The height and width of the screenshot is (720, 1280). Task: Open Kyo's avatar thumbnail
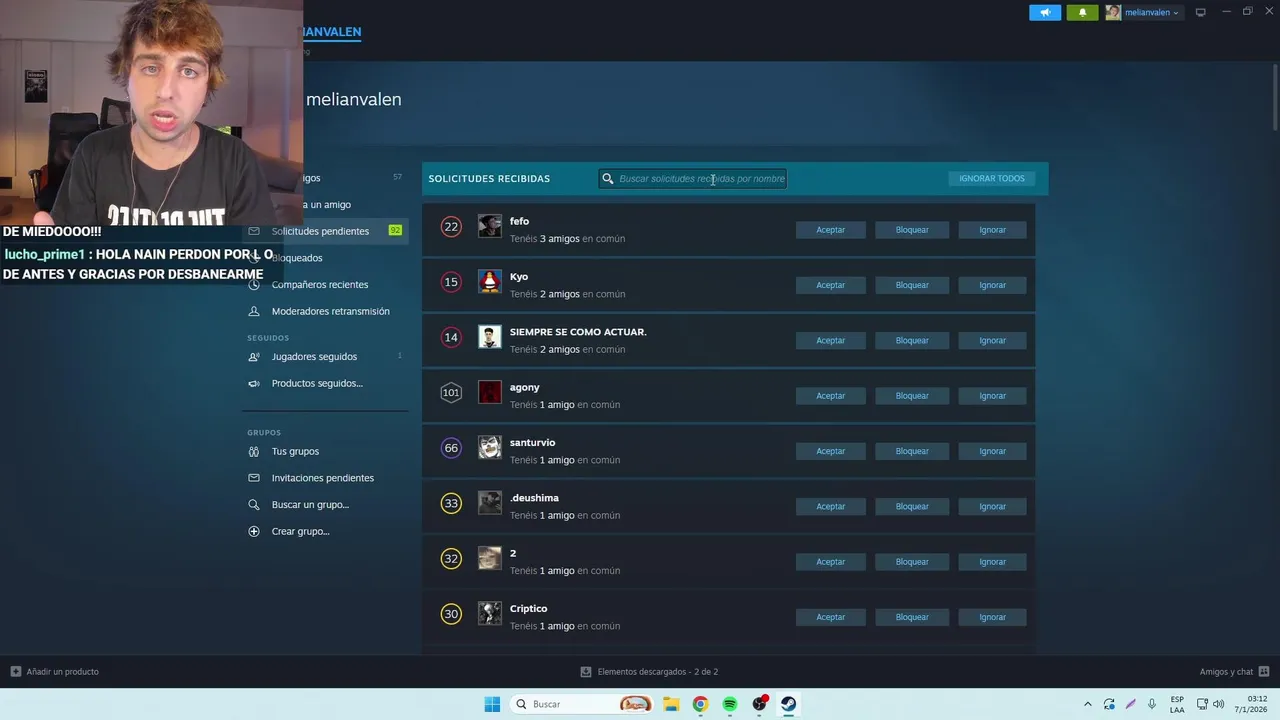click(490, 281)
